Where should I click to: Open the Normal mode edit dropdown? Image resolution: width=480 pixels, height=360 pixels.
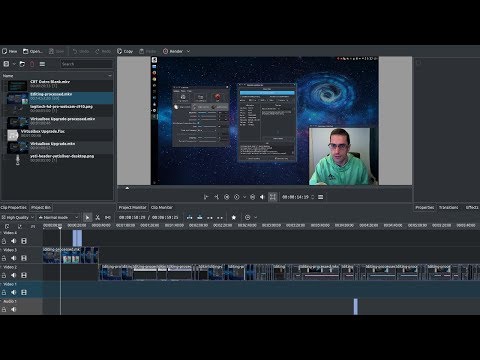pos(58,217)
